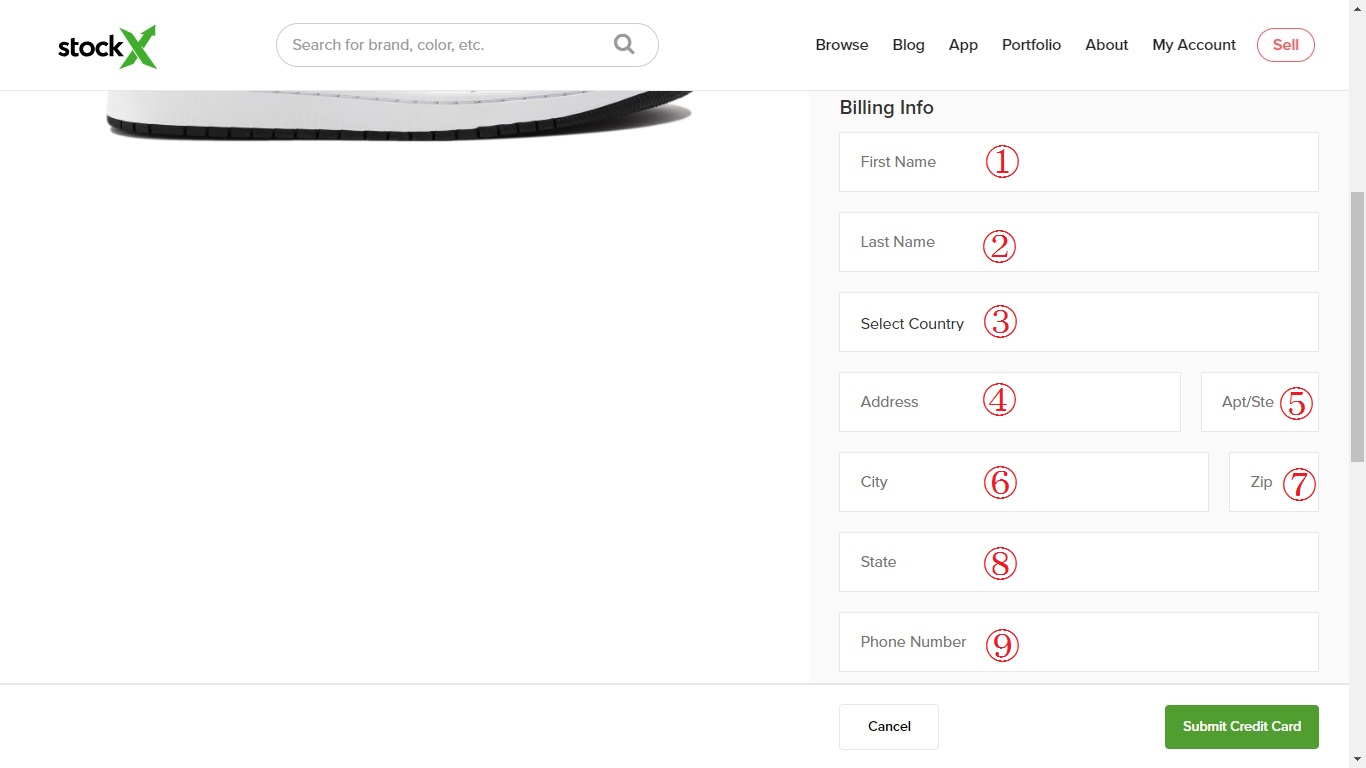Go to the Blog page
The height and width of the screenshot is (768, 1366).
[908, 45]
